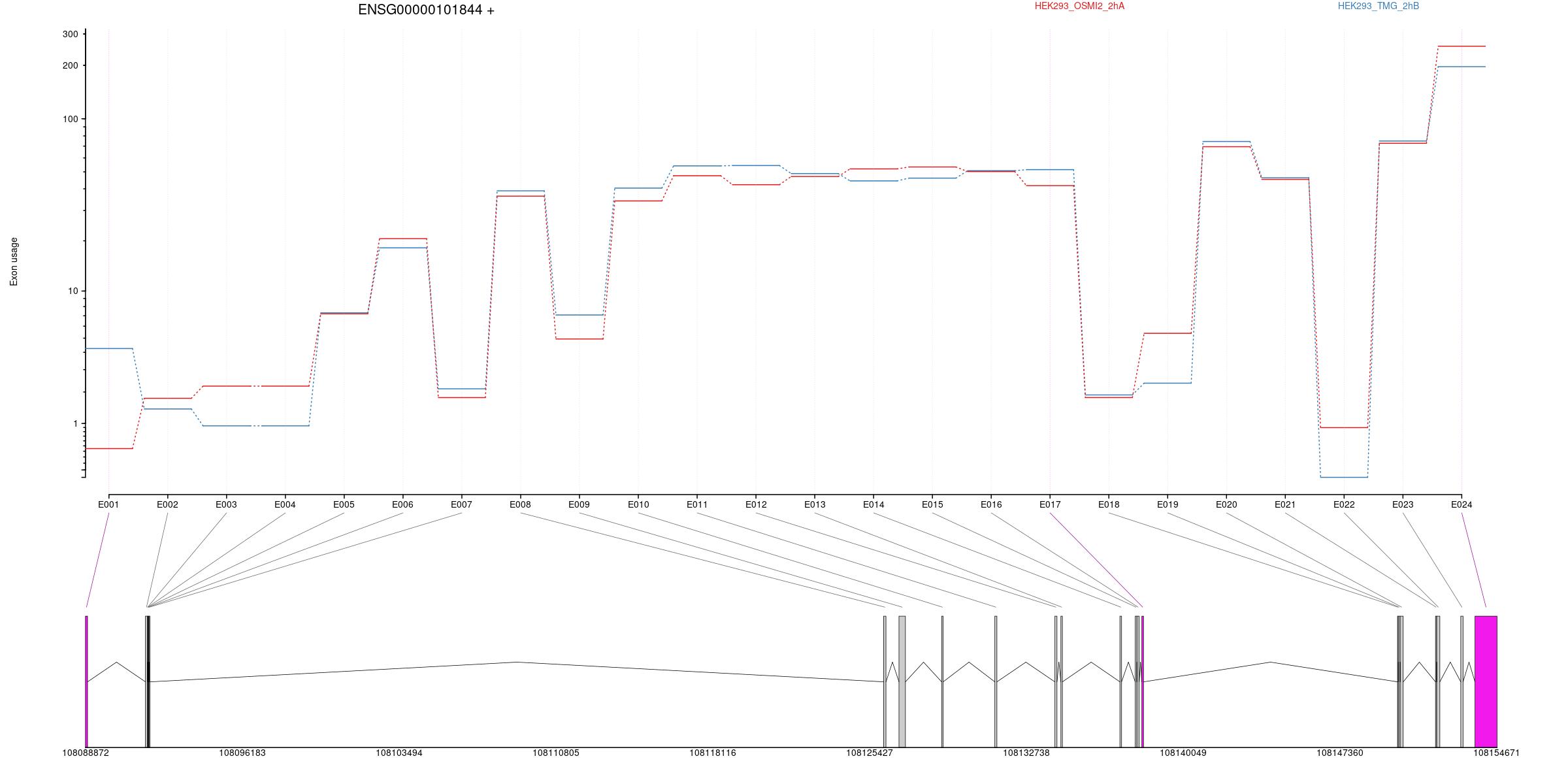Screen dimensions: 1568x784
Task: Click the blue E001 usage line segment
Action: click(x=109, y=348)
